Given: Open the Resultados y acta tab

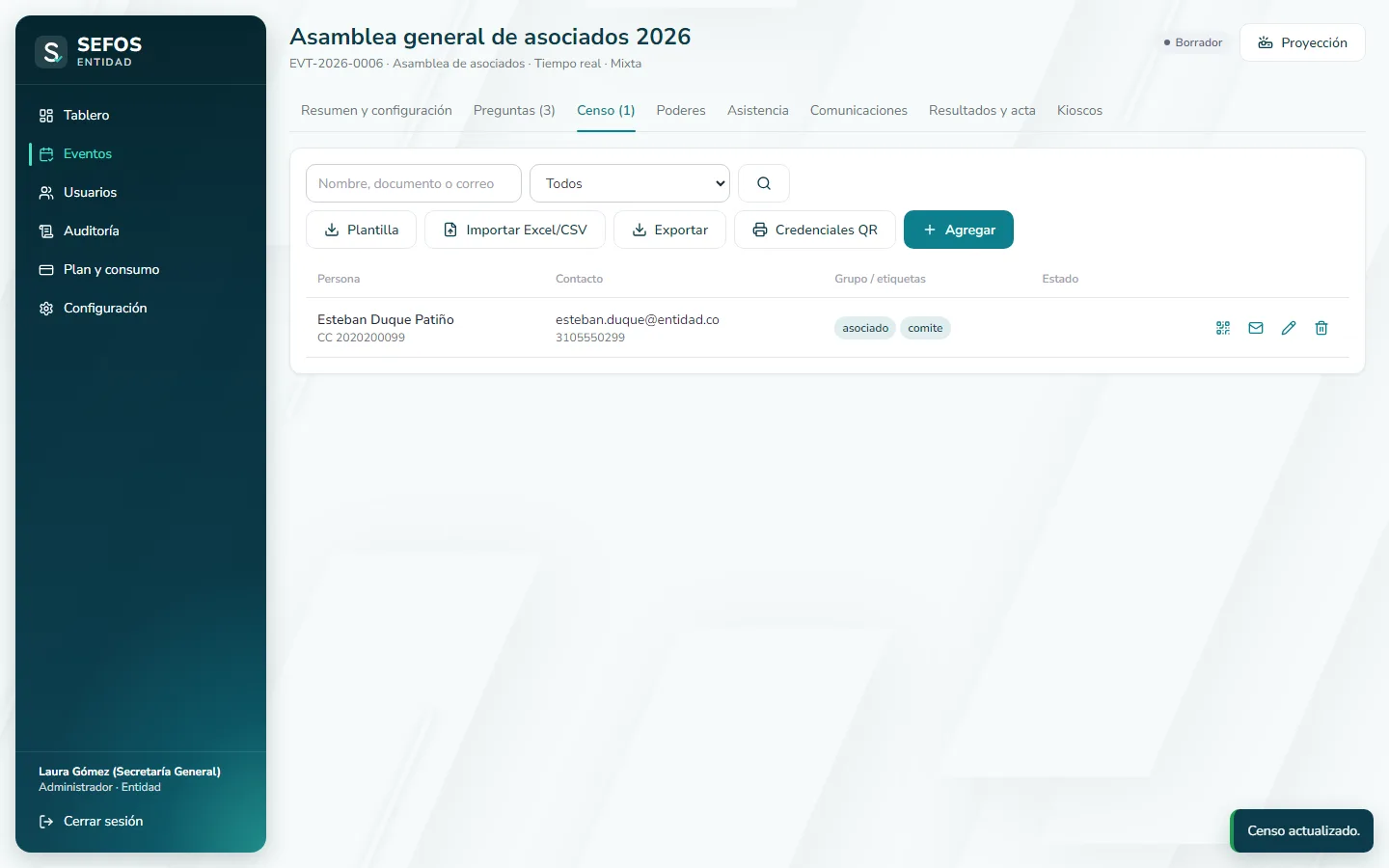Looking at the screenshot, I should (982, 110).
